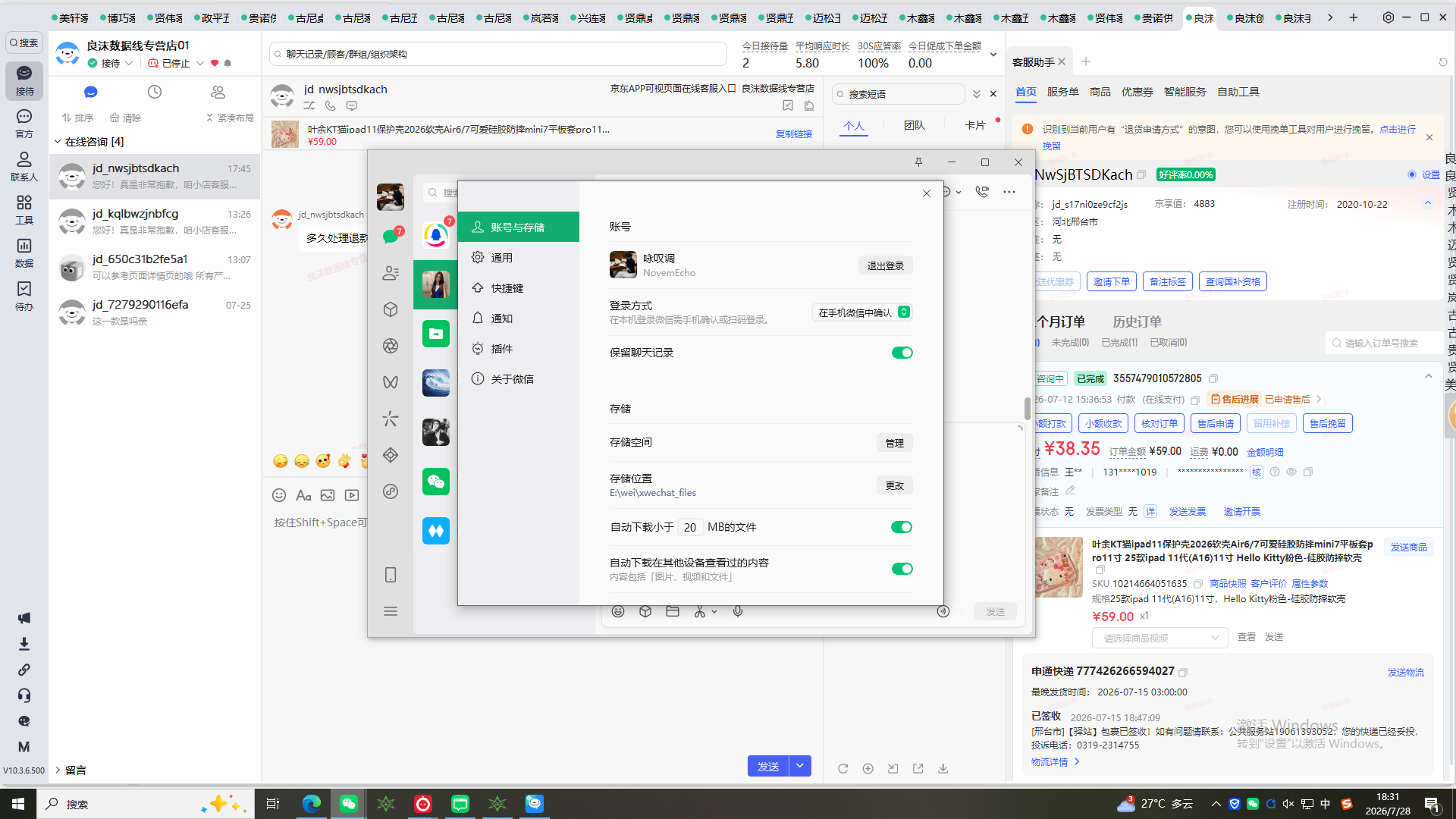Open the emoji picker in WeChat input bar
The width and height of the screenshot is (1456, 819).
tap(618, 611)
